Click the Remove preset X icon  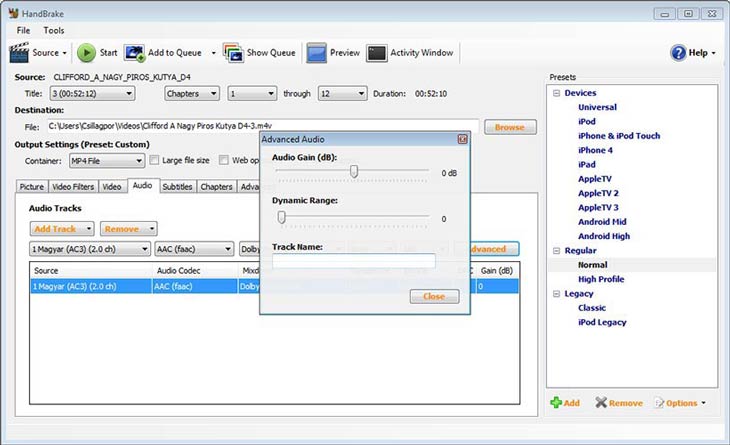[x=601, y=403]
